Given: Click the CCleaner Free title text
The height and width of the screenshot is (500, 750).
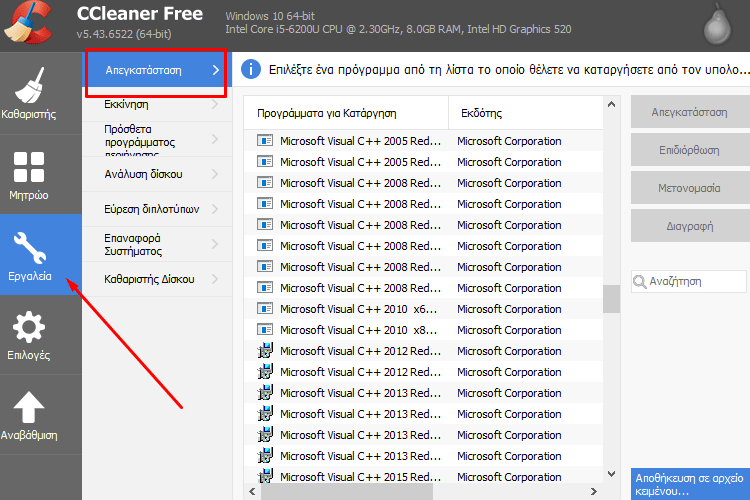Looking at the screenshot, I should pos(140,13).
